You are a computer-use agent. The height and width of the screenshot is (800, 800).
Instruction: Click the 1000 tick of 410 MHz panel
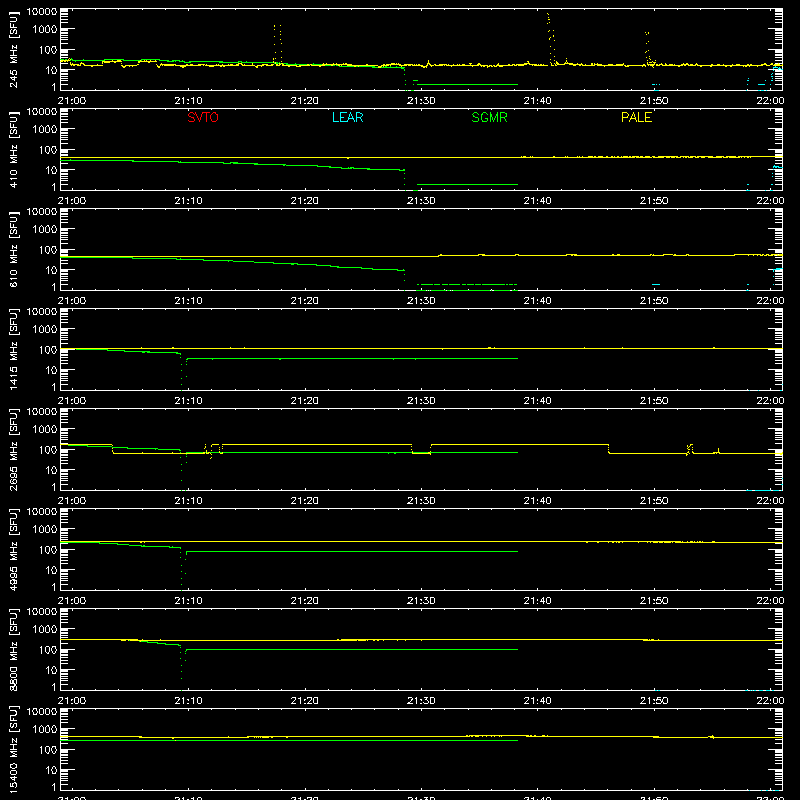coord(45,130)
